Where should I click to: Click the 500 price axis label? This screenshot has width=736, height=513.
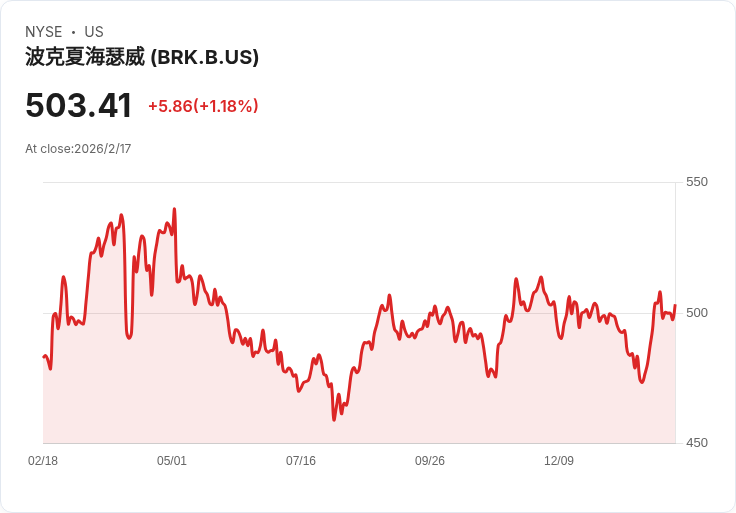coord(697,313)
